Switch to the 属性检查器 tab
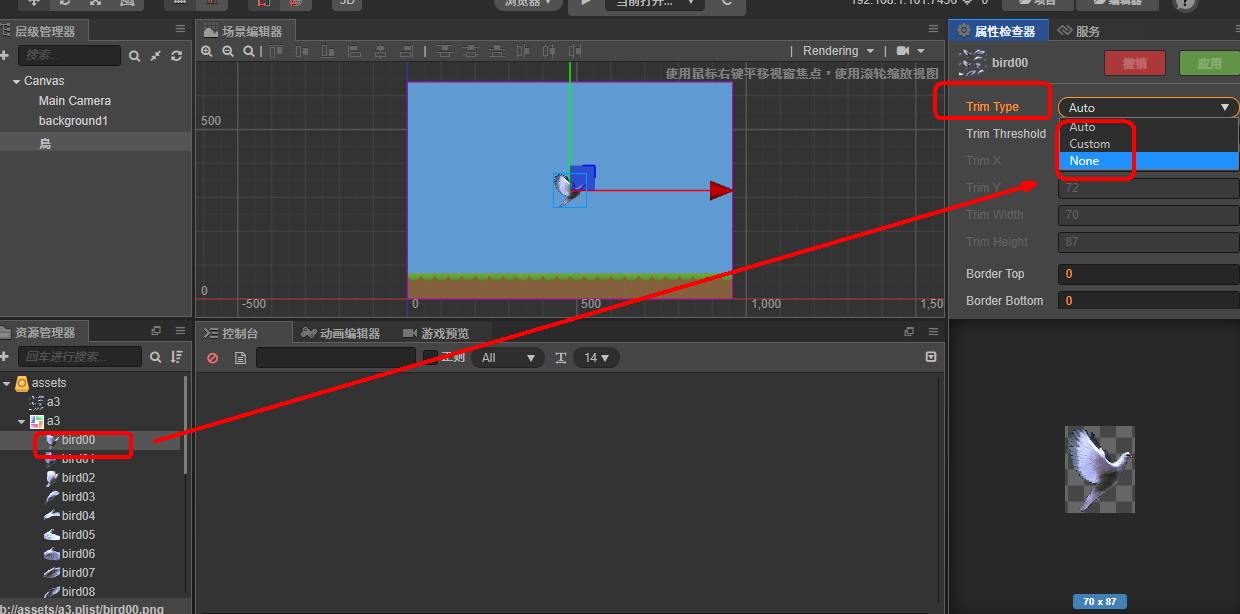This screenshot has width=1240, height=614. click(998, 31)
